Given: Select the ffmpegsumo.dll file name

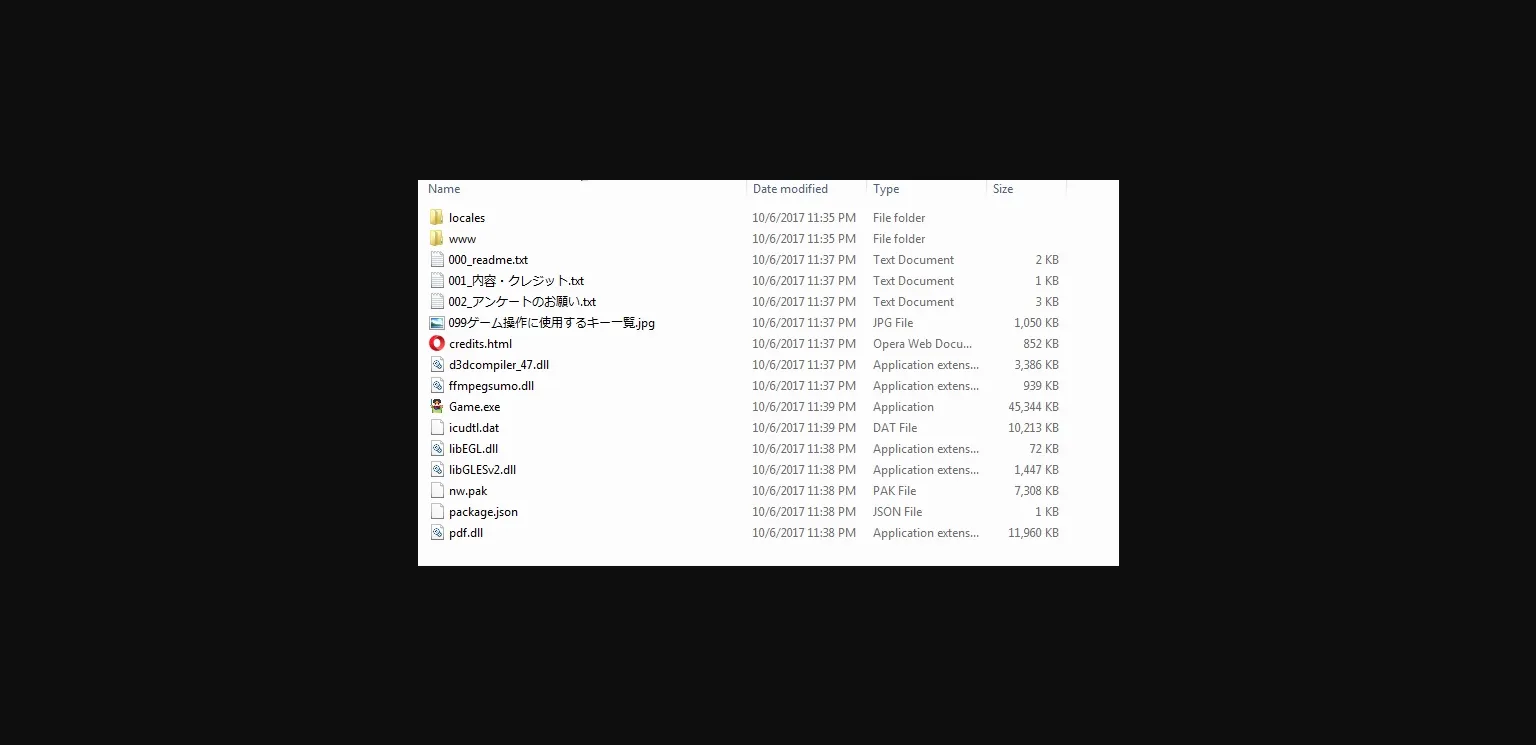Looking at the screenshot, I should pos(491,386).
